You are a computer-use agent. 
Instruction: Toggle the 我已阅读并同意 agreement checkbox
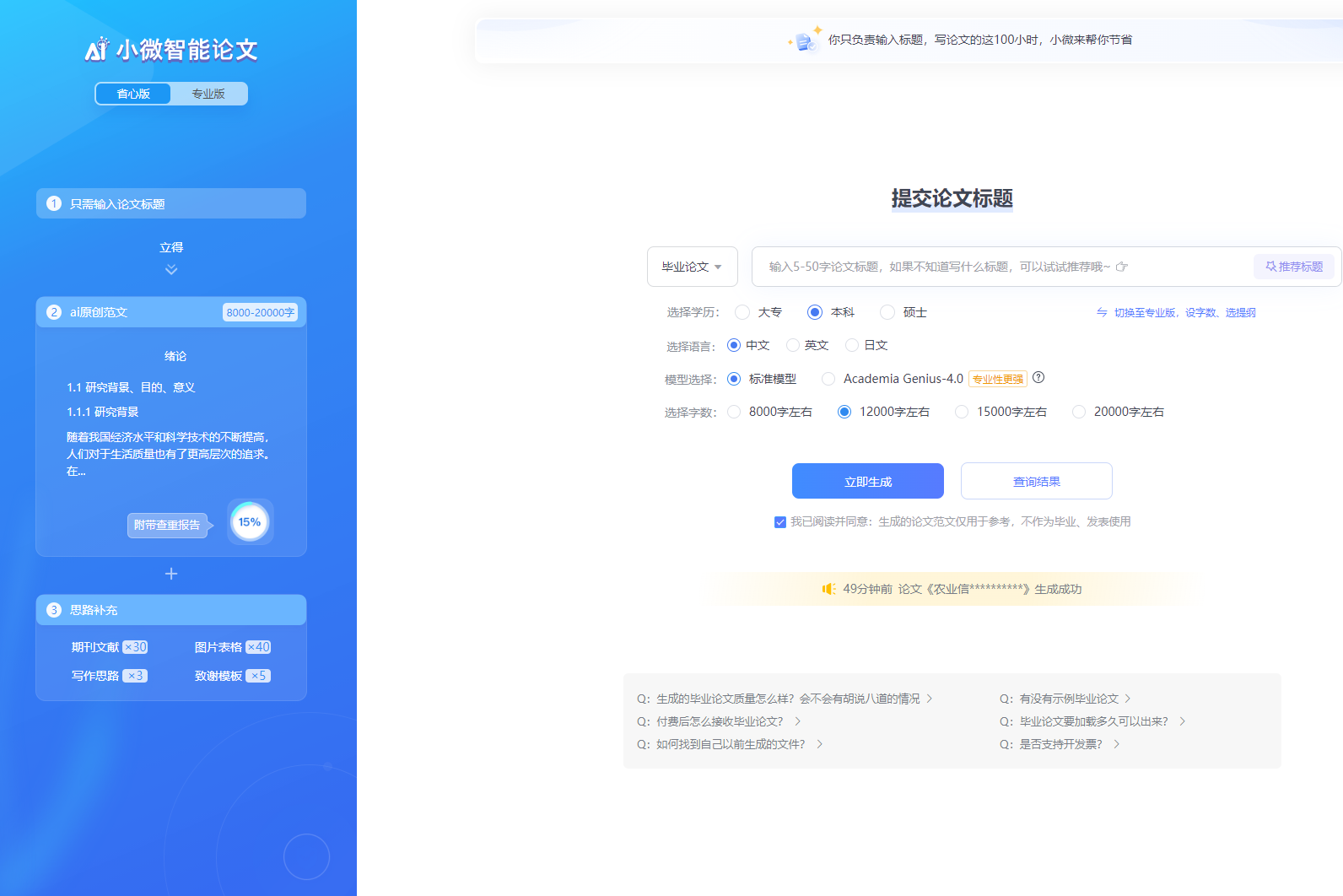pos(780,522)
